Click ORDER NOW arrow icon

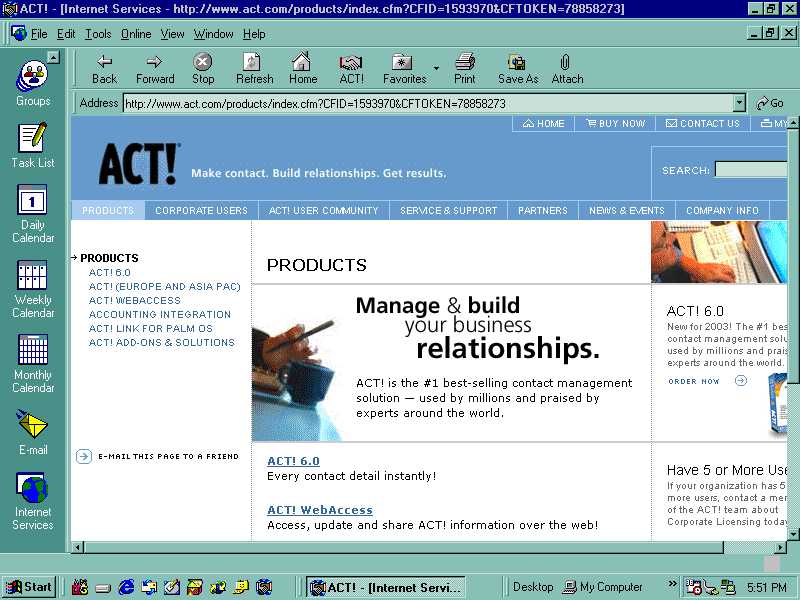pyautogui.click(x=741, y=381)
